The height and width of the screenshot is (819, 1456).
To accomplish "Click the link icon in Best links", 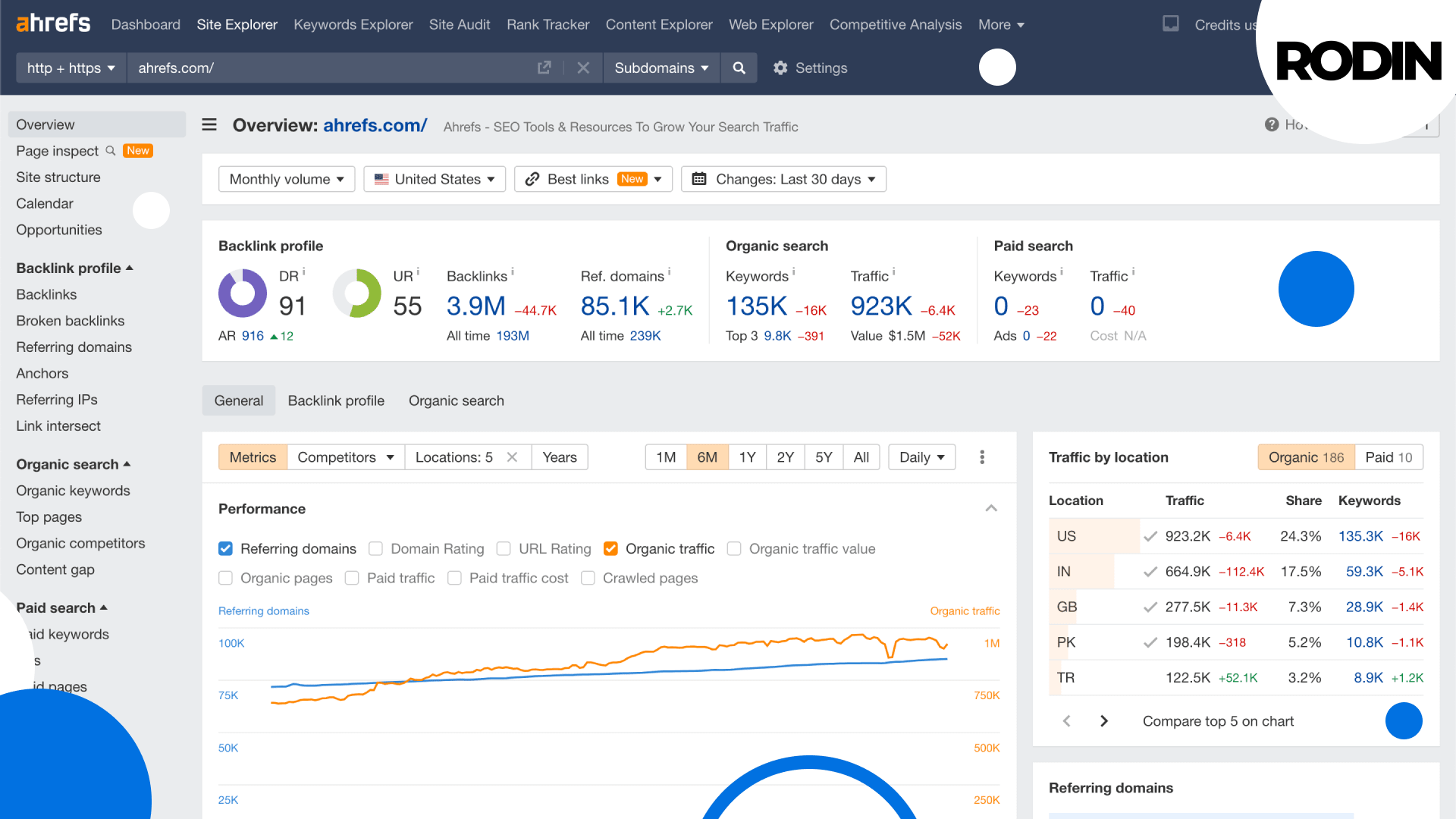I will [x=532, y=179].
